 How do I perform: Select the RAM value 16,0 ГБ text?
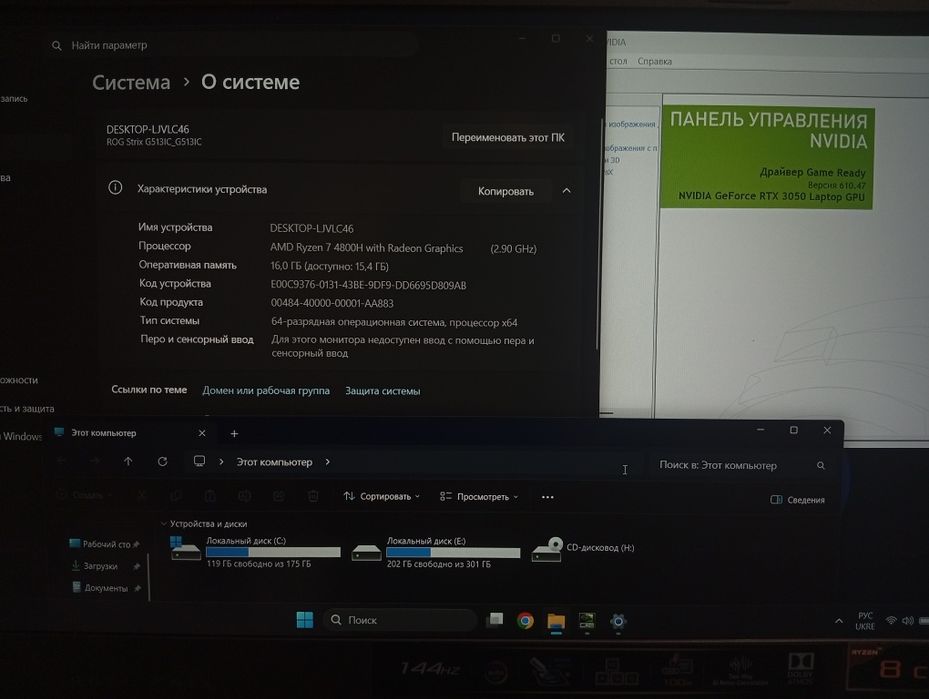point(329,266)
